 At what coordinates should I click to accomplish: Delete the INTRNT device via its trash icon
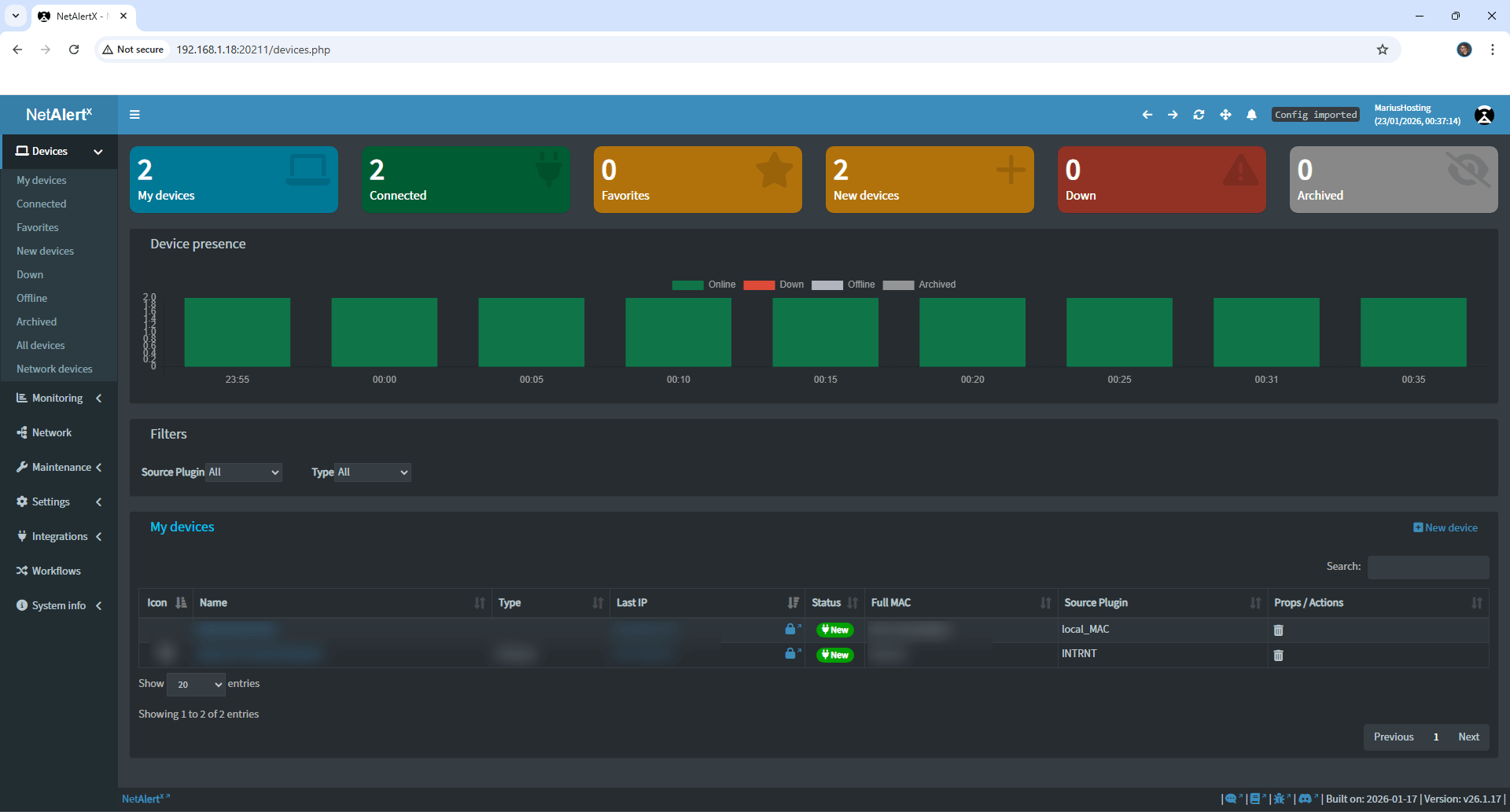[1278, 655]
